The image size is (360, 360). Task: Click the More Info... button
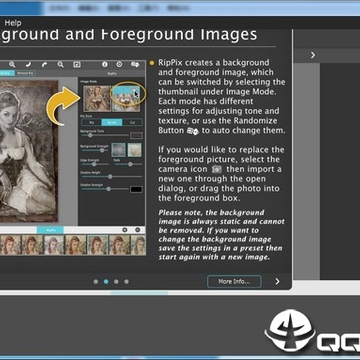[234, 281]
